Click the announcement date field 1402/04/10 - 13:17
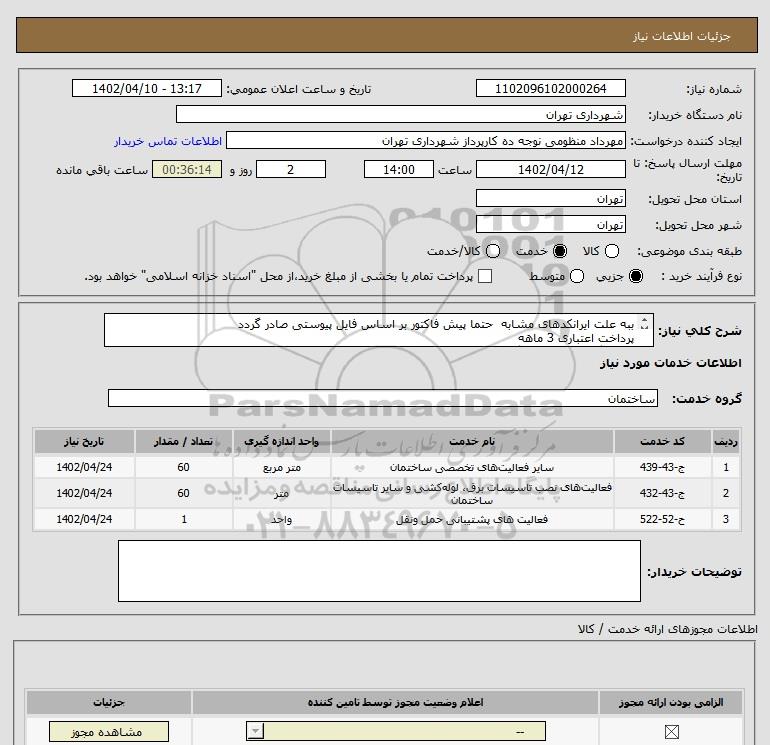The image size is (770, 745). (x=146, y=88)
